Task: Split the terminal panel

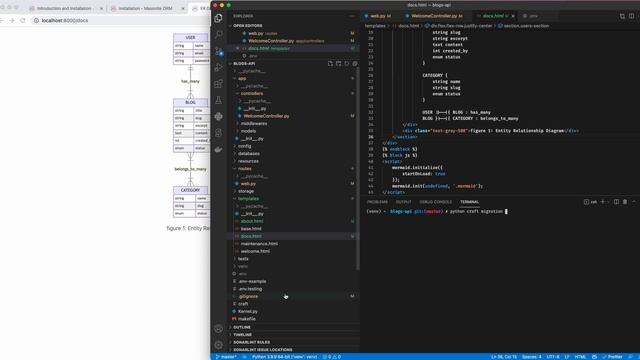Action: [616, 202]
